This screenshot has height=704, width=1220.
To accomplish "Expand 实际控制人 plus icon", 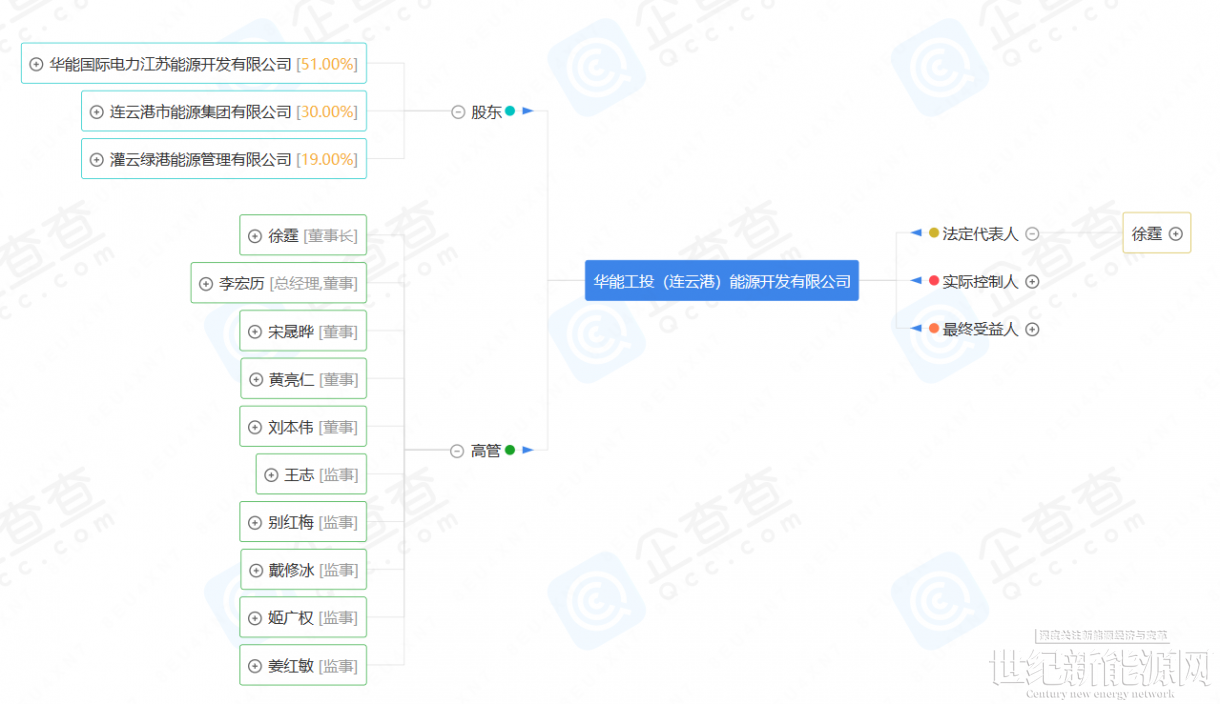I will click(1033, 282).
